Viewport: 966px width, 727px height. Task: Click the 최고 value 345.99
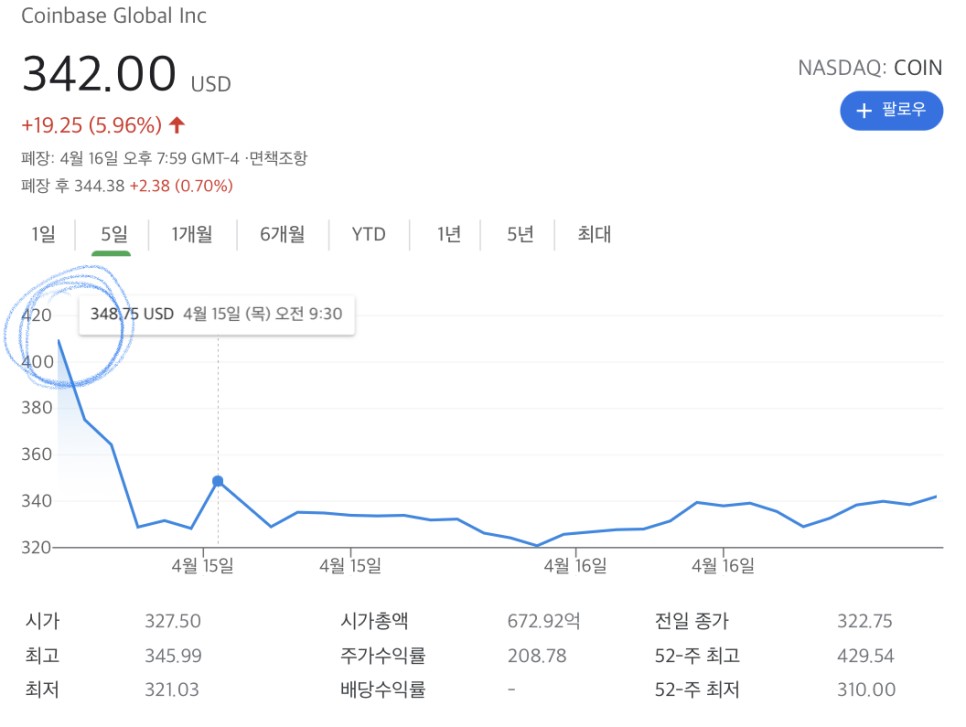(x=173, y=656)
